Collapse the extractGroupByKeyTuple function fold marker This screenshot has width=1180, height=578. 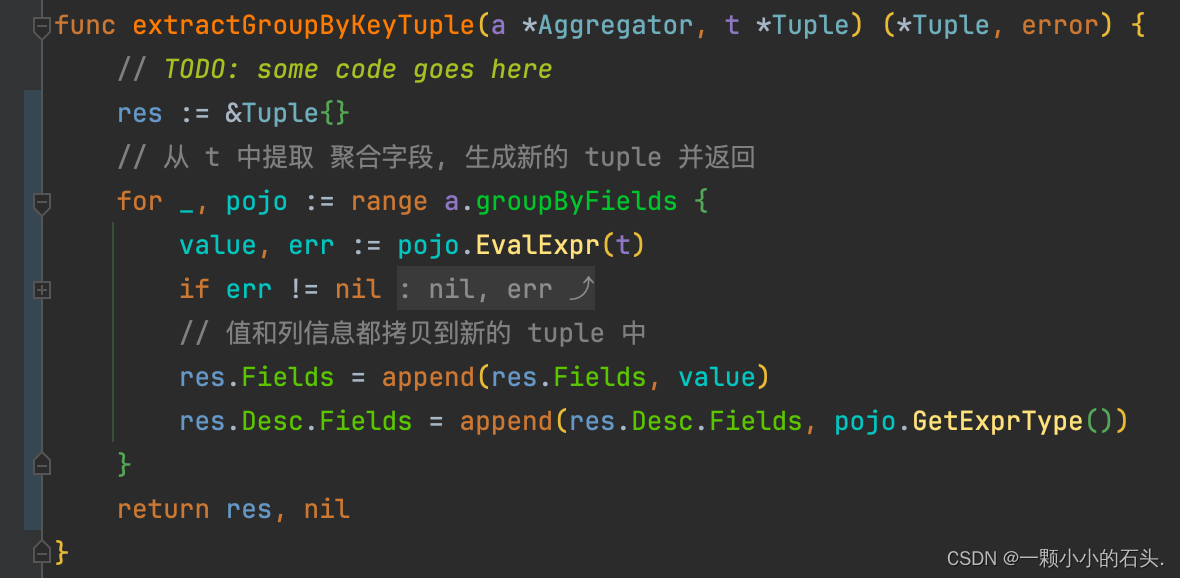pyautogui.click(x=42, y=28)
